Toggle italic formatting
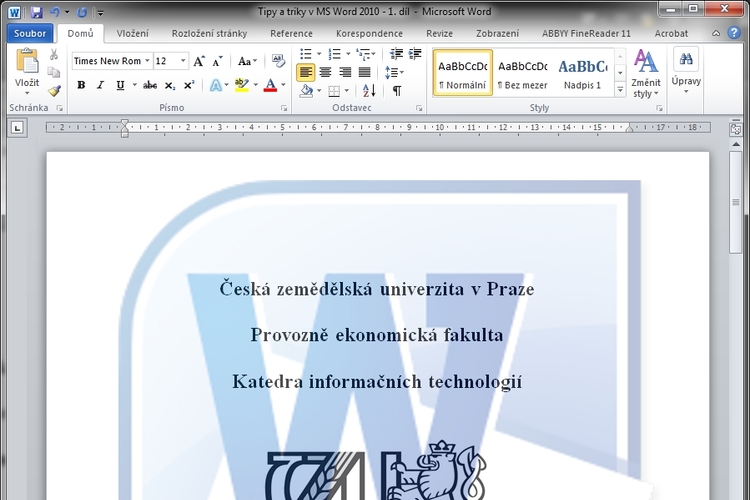 pos(100,86)
